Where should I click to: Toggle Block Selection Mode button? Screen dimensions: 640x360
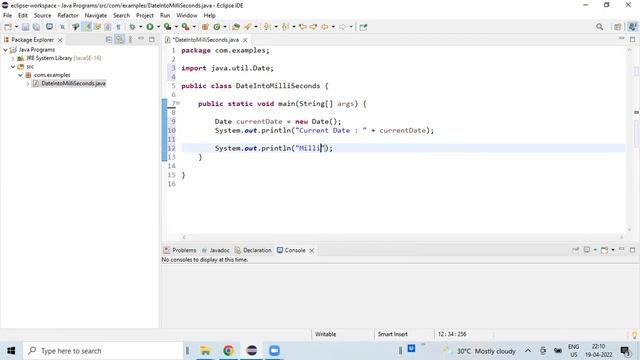click(x=108, y=27)
